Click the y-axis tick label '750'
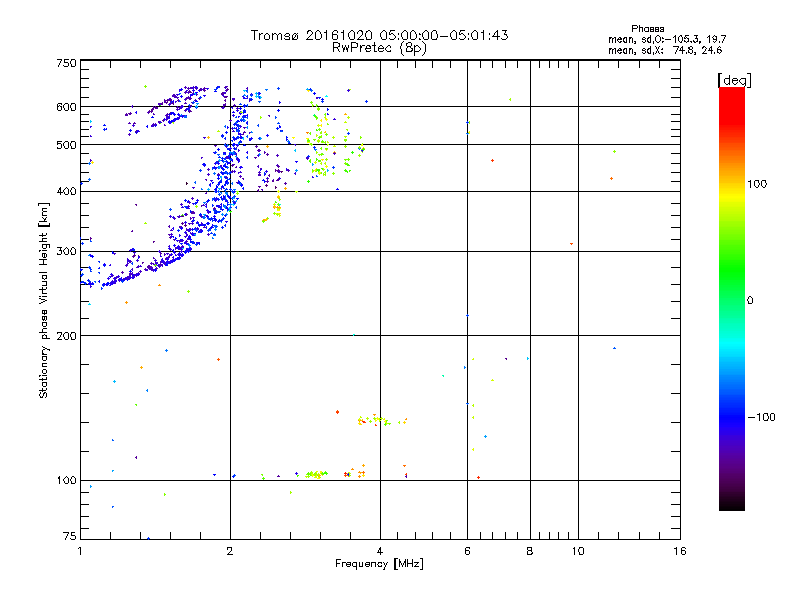Screen dimensions: 800x600 [66, 63]
